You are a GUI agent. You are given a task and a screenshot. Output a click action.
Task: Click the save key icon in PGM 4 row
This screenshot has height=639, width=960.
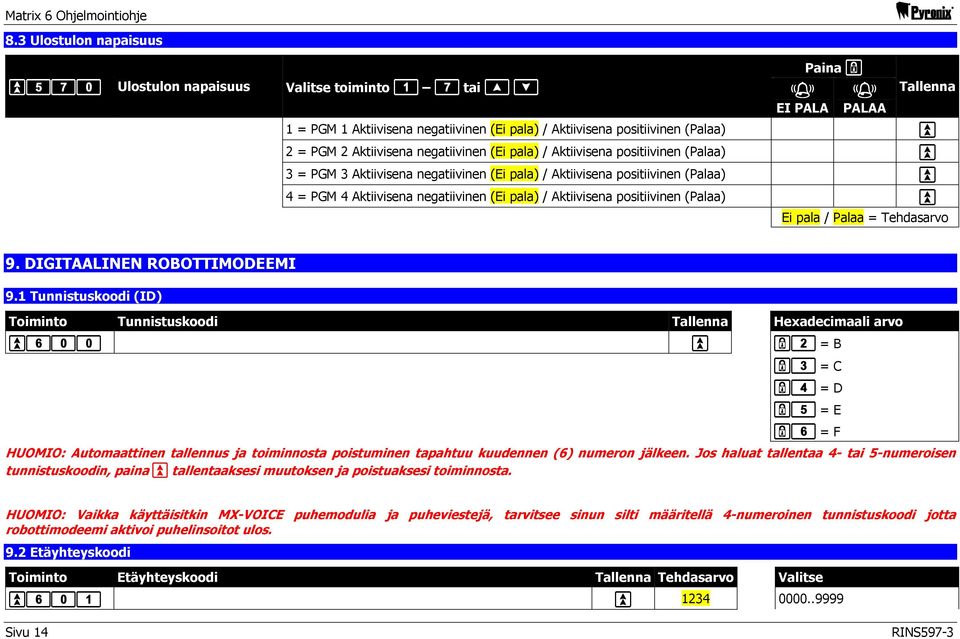point(927,197)
